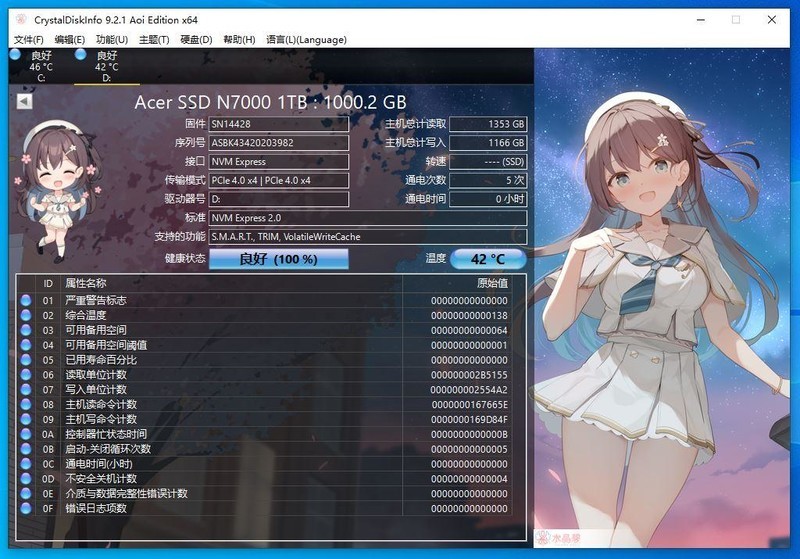Viewport: 800px width, 559px height.
Task: Open the 主题(T) menu
Action: (154, 39)
